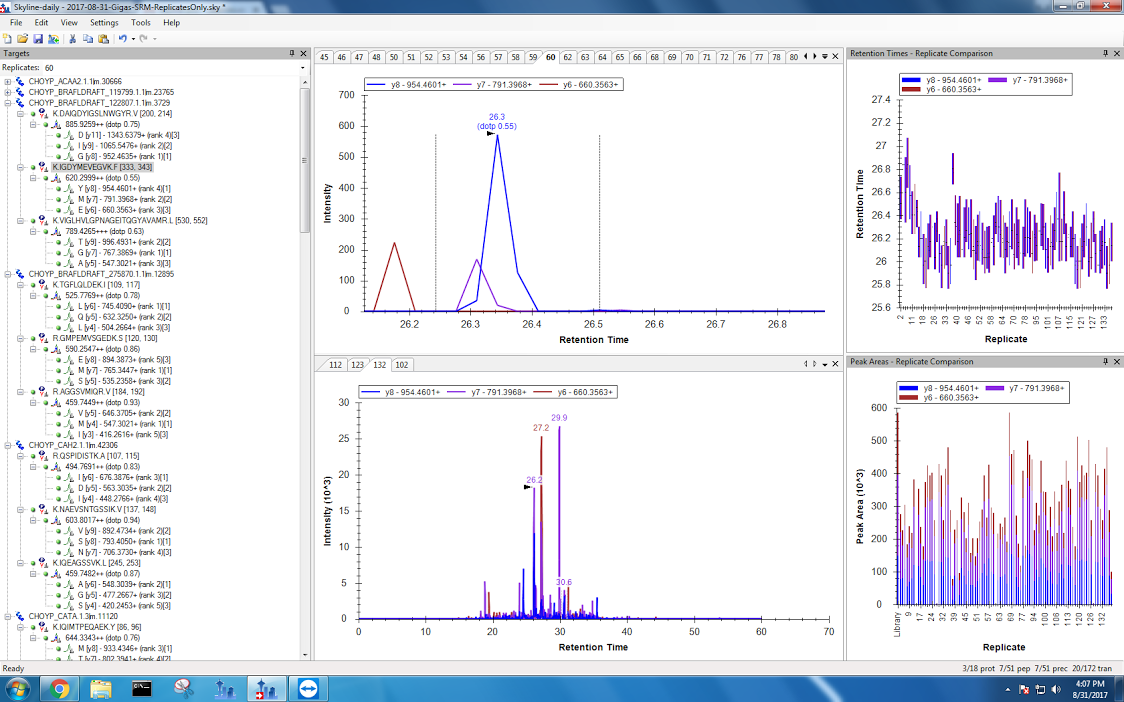The image size is (1124, 702).
Task: Click the 26.3 peak annotation label
Action: pyautogui.click(x=497, y=117)
